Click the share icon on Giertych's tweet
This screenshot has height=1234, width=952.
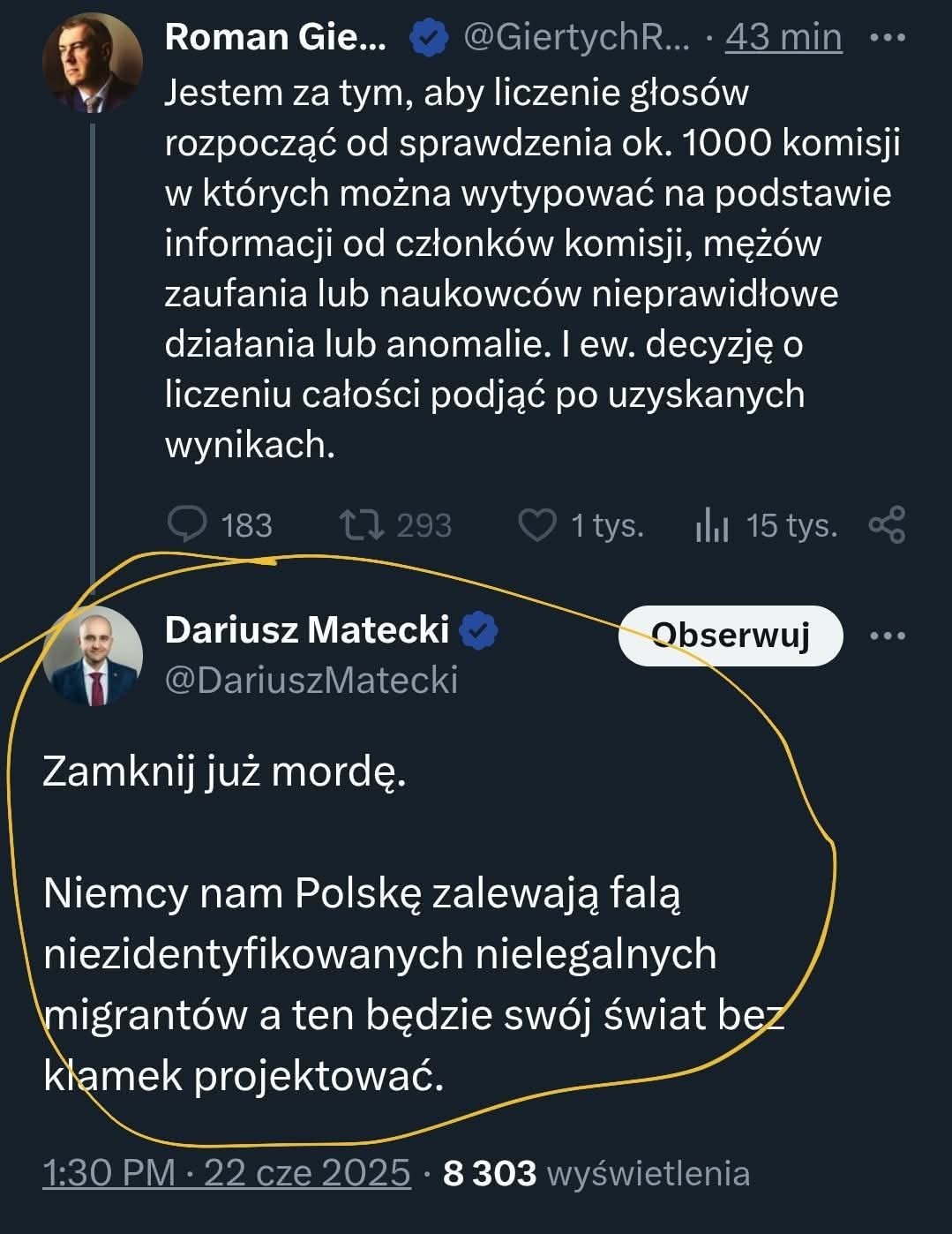tap(887, 525)
